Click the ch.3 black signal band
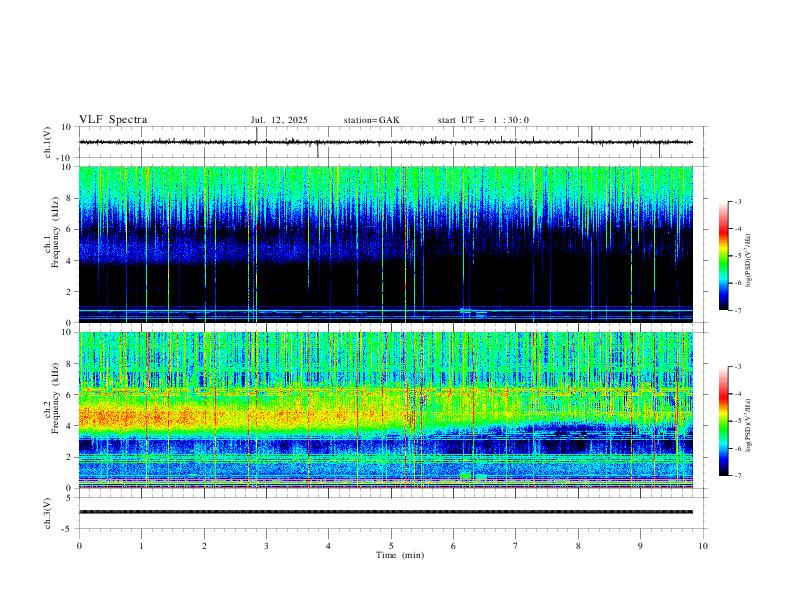Screen dimensions: 792x612 tap(386, 512)
